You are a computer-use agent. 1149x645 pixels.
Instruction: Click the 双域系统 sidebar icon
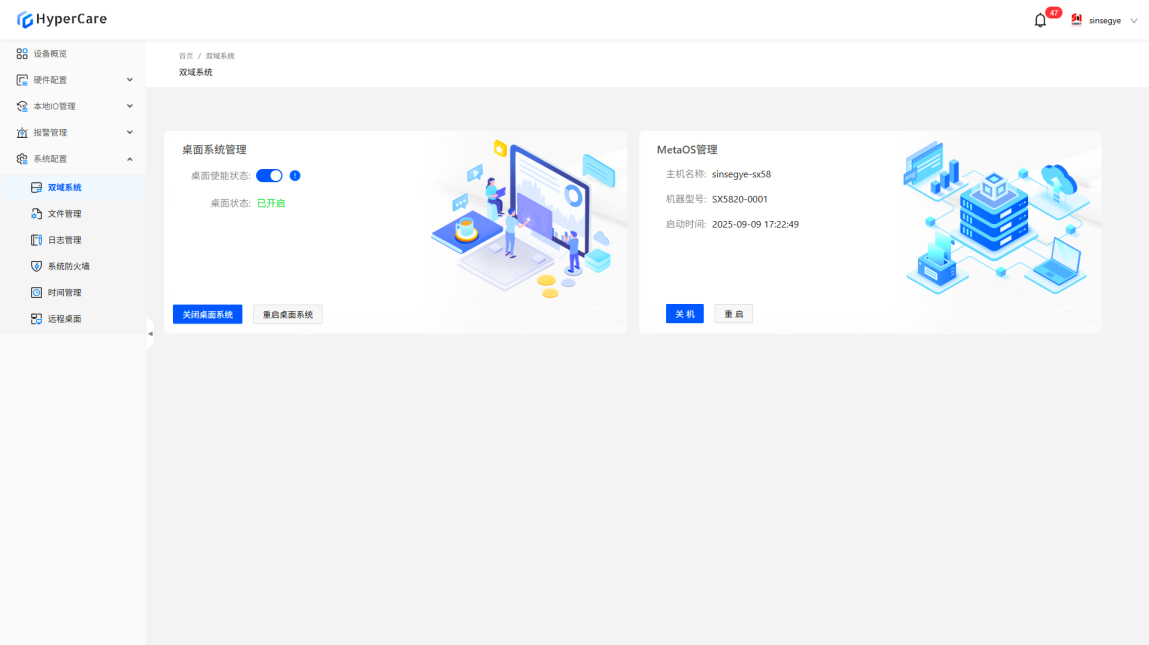(x=37, y=188)
